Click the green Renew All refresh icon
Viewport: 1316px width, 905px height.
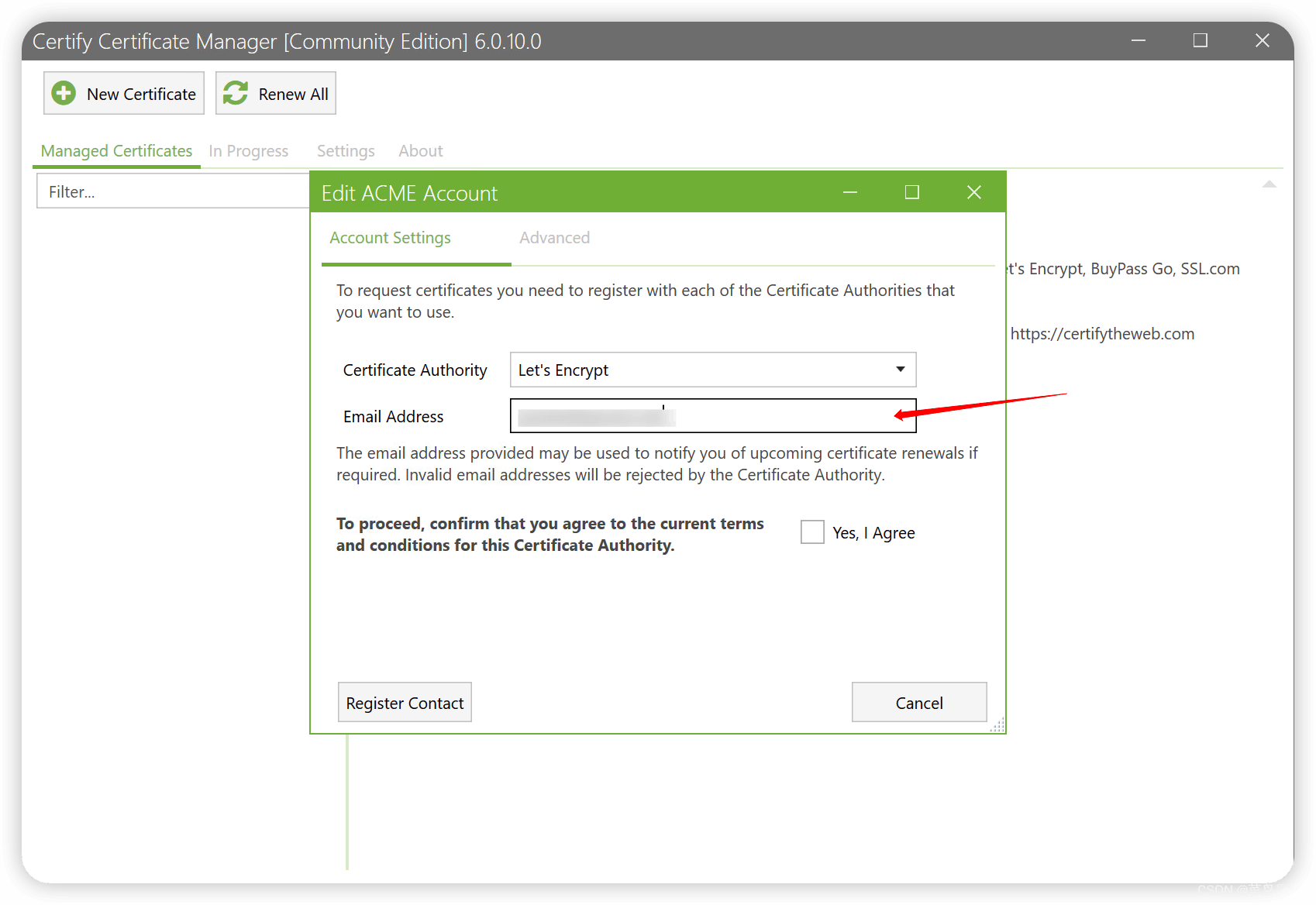[x=236, y=94]
